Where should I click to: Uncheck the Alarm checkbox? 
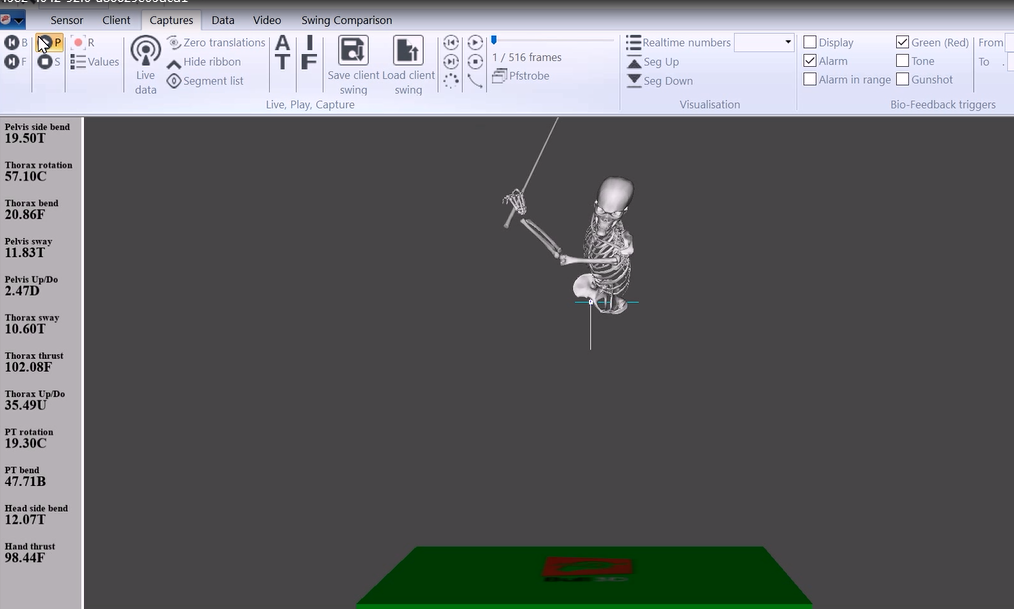point(810,61)
